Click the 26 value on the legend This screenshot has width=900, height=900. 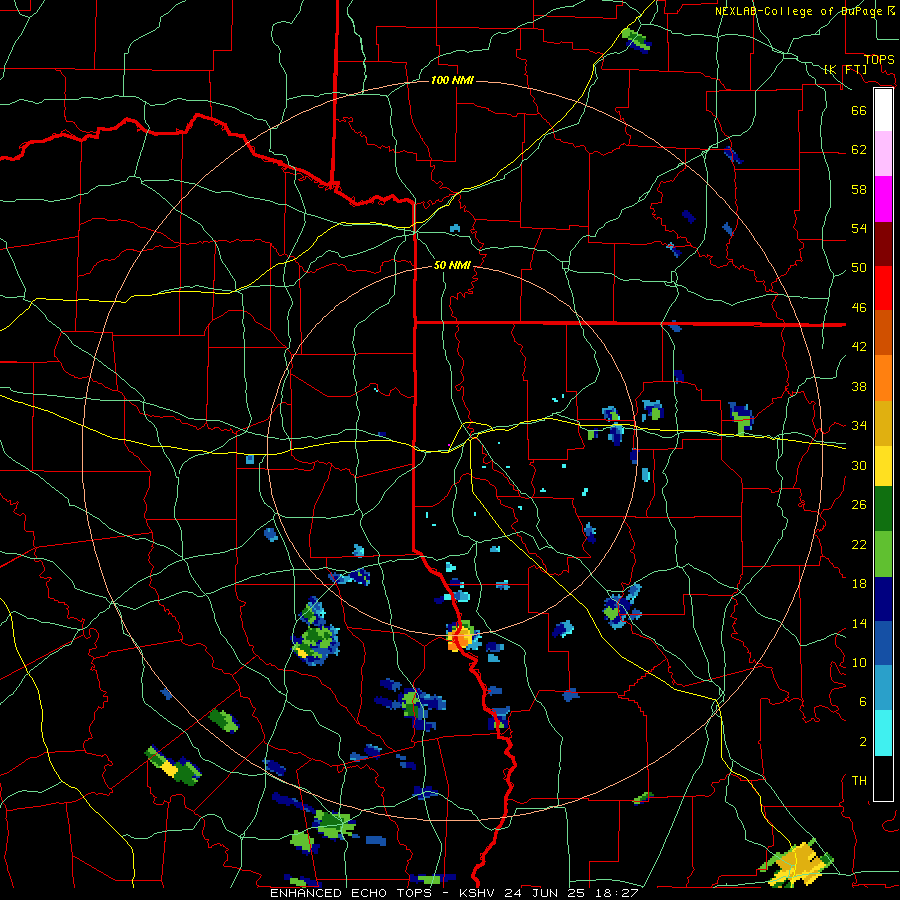click(859, 505)
